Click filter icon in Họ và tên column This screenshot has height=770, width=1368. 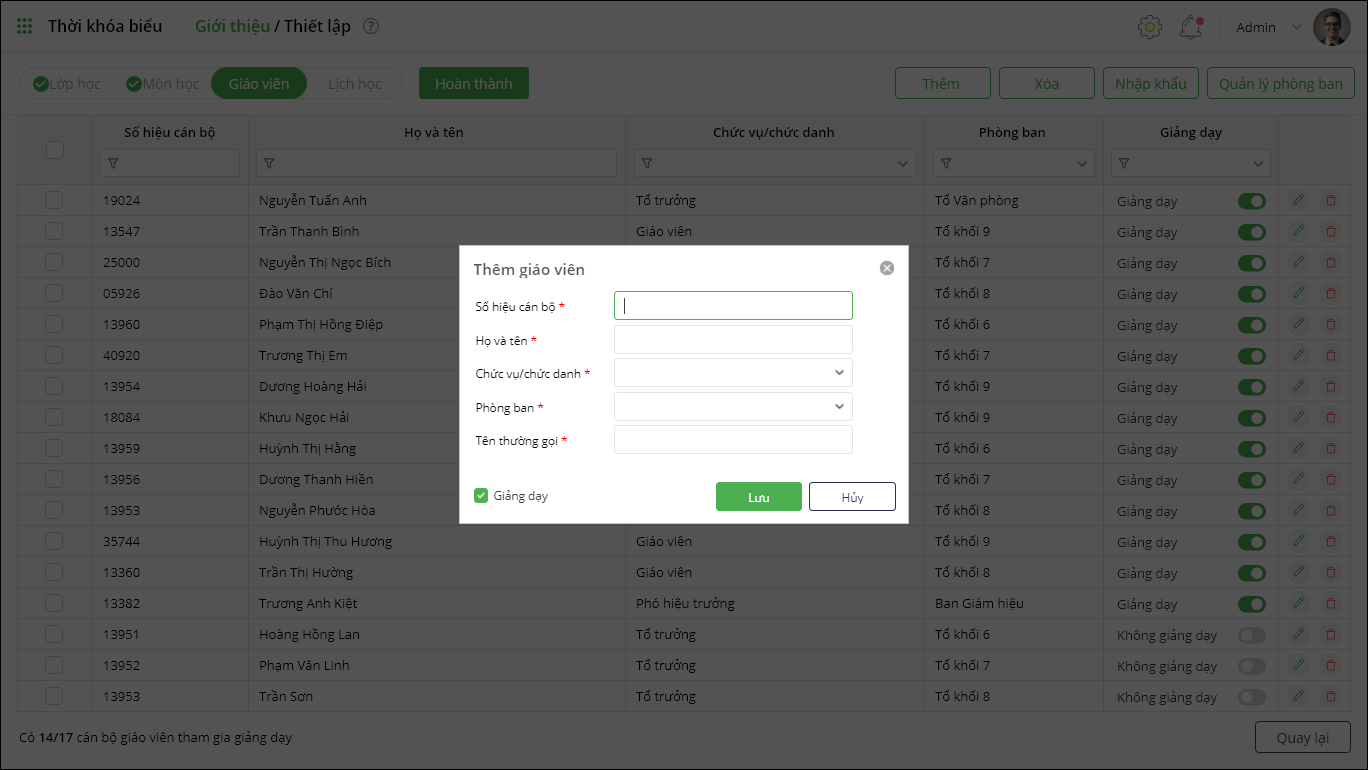point(268,163)
